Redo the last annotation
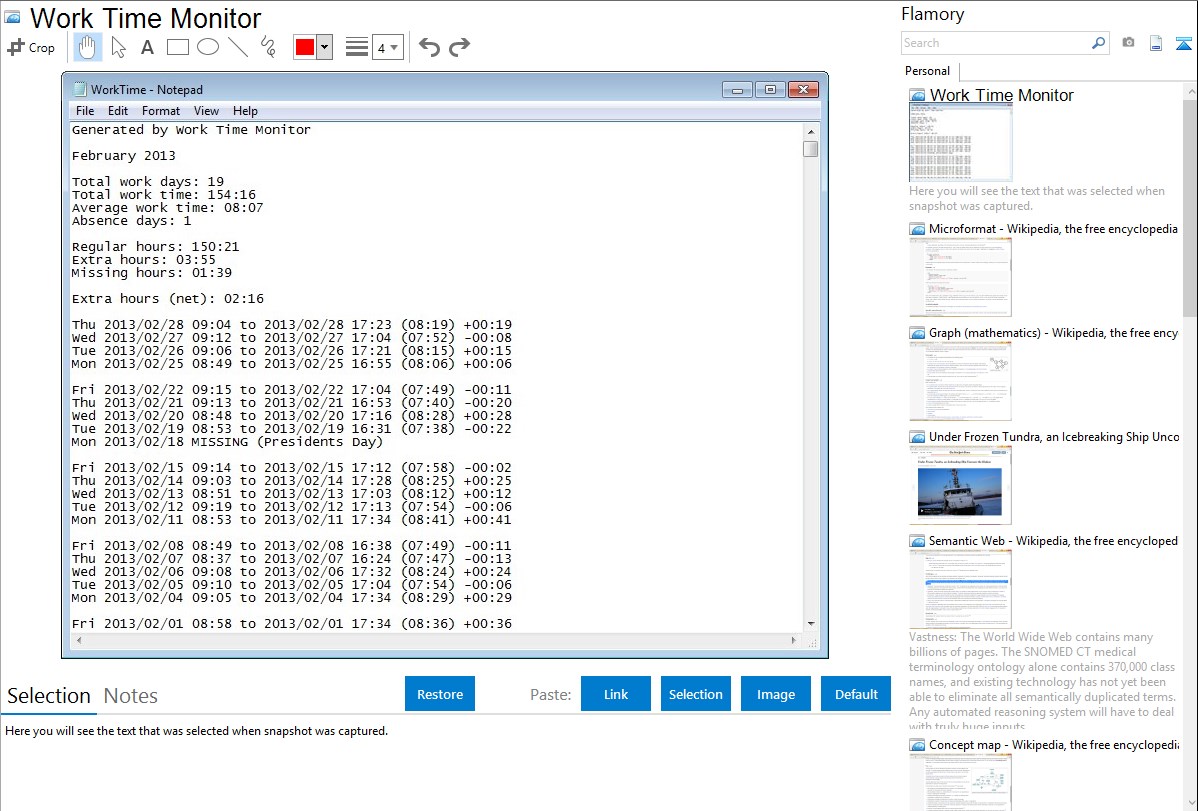The height and width of the screenshot is (811, 1198). tap(459, 47)
